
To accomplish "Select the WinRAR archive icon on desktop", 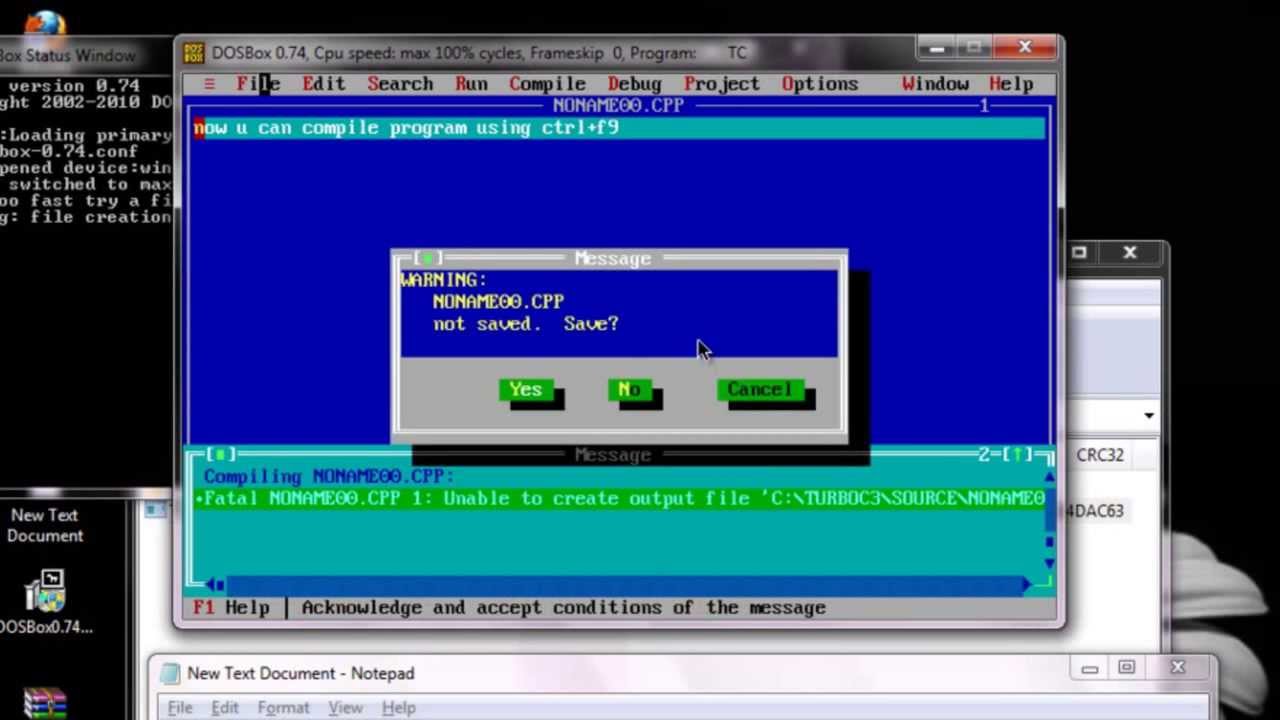I will click(45, 702).
